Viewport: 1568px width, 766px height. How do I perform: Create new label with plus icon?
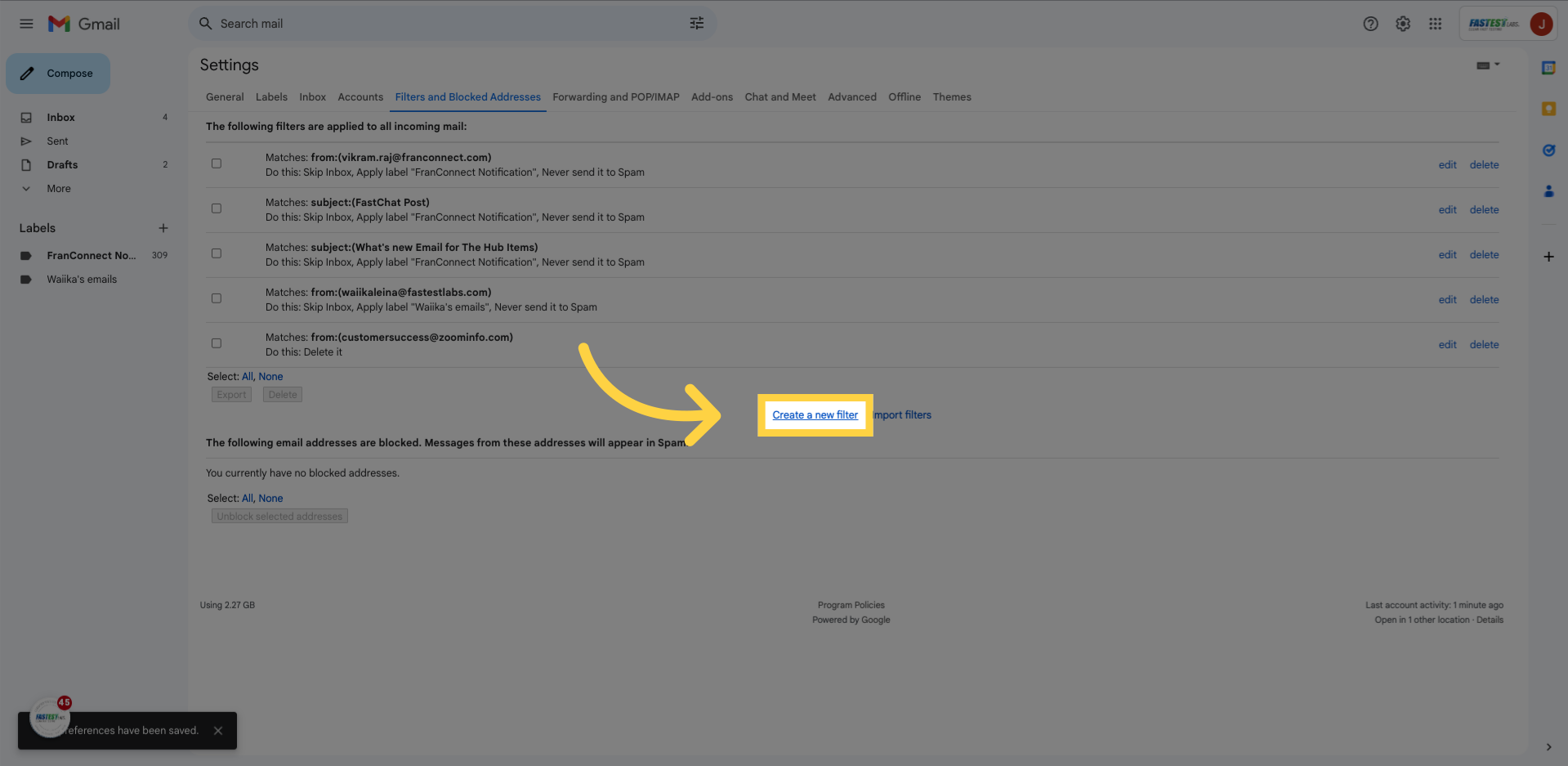[163, 228]
